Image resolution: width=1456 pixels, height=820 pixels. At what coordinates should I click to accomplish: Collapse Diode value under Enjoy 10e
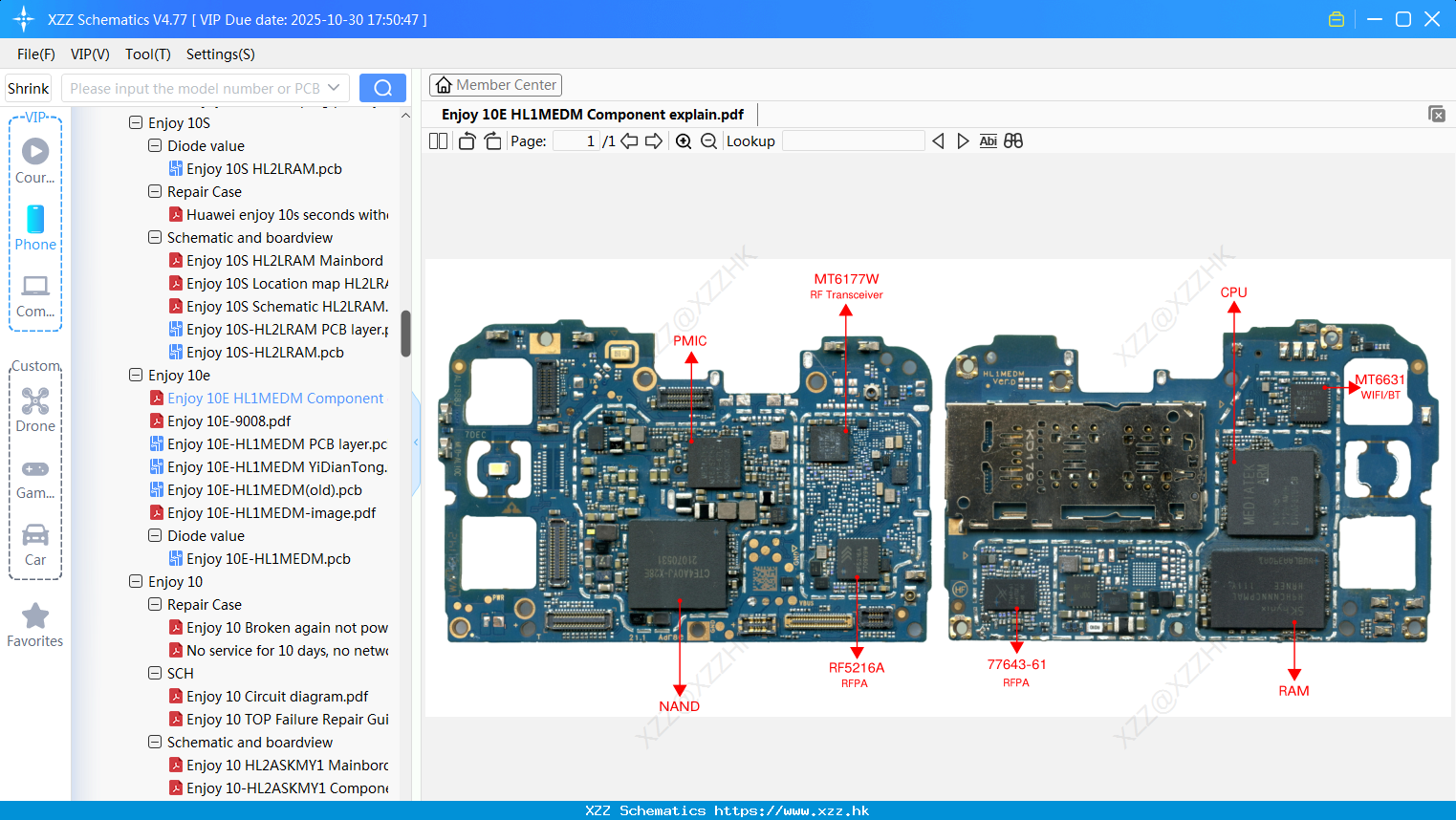tap(155, 535)
